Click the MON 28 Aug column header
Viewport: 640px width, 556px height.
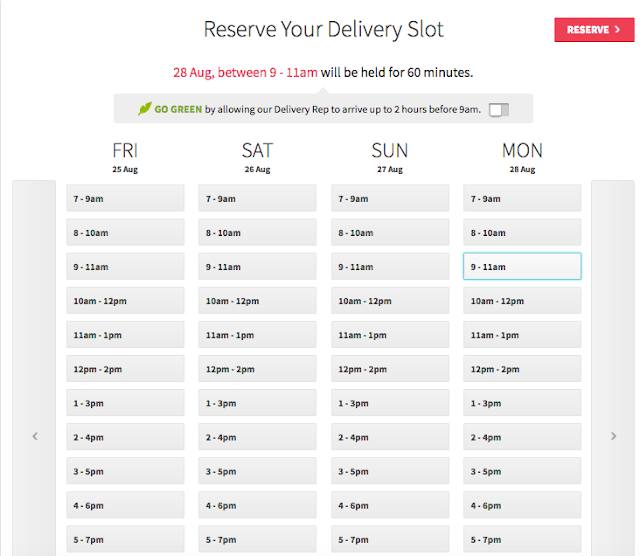coord(522,155)
